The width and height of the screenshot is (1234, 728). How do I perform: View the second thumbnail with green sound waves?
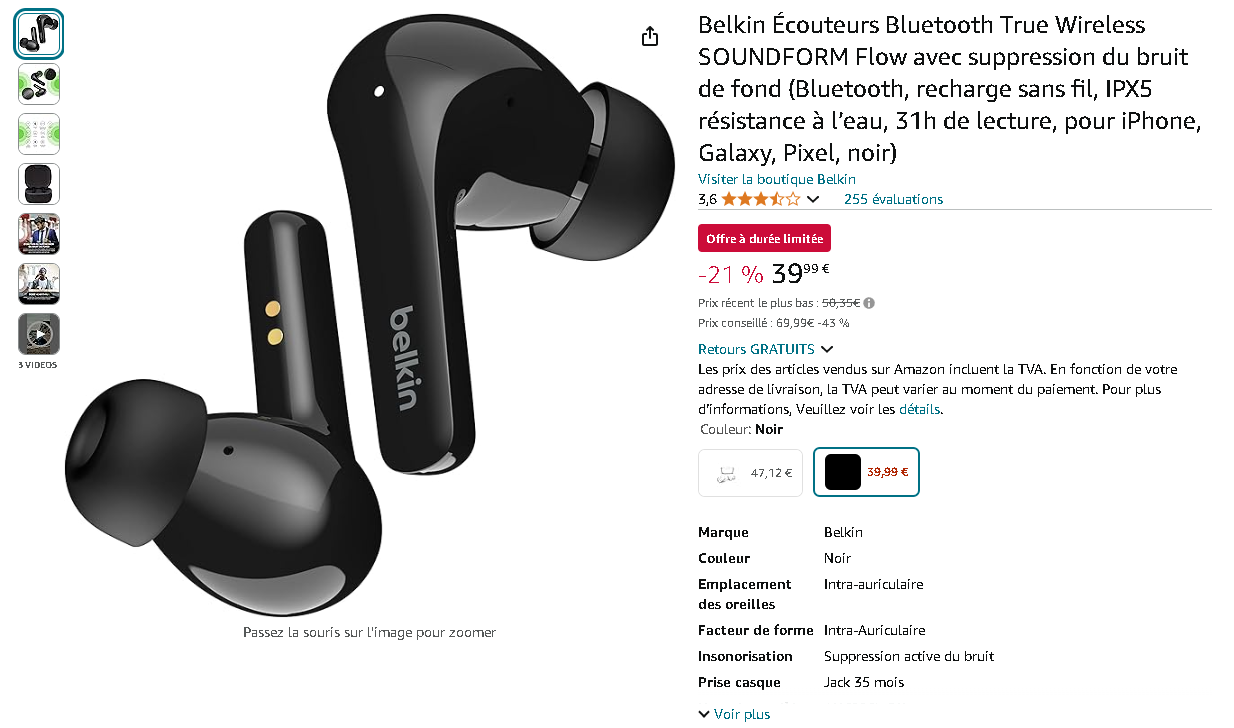(39, 84)
